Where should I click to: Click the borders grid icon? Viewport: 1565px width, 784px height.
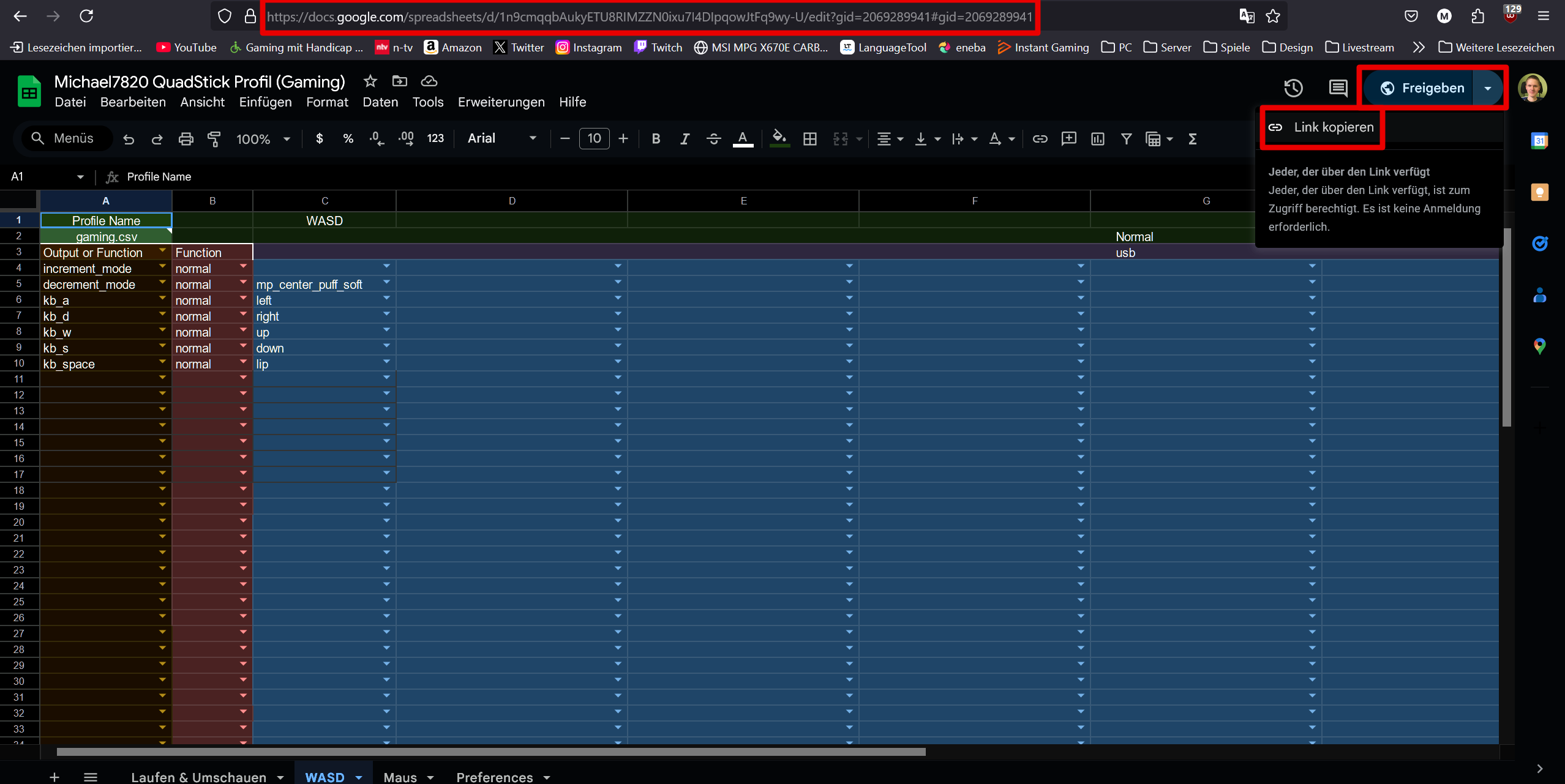tap(809, 139)
